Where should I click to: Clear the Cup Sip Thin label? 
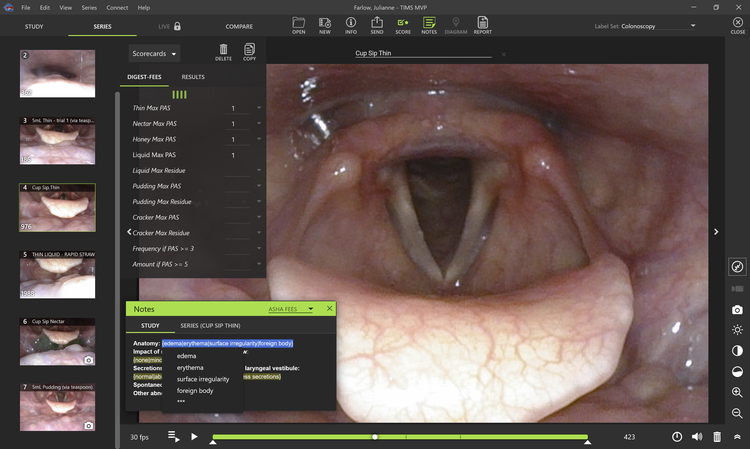[x=504, y=55]
